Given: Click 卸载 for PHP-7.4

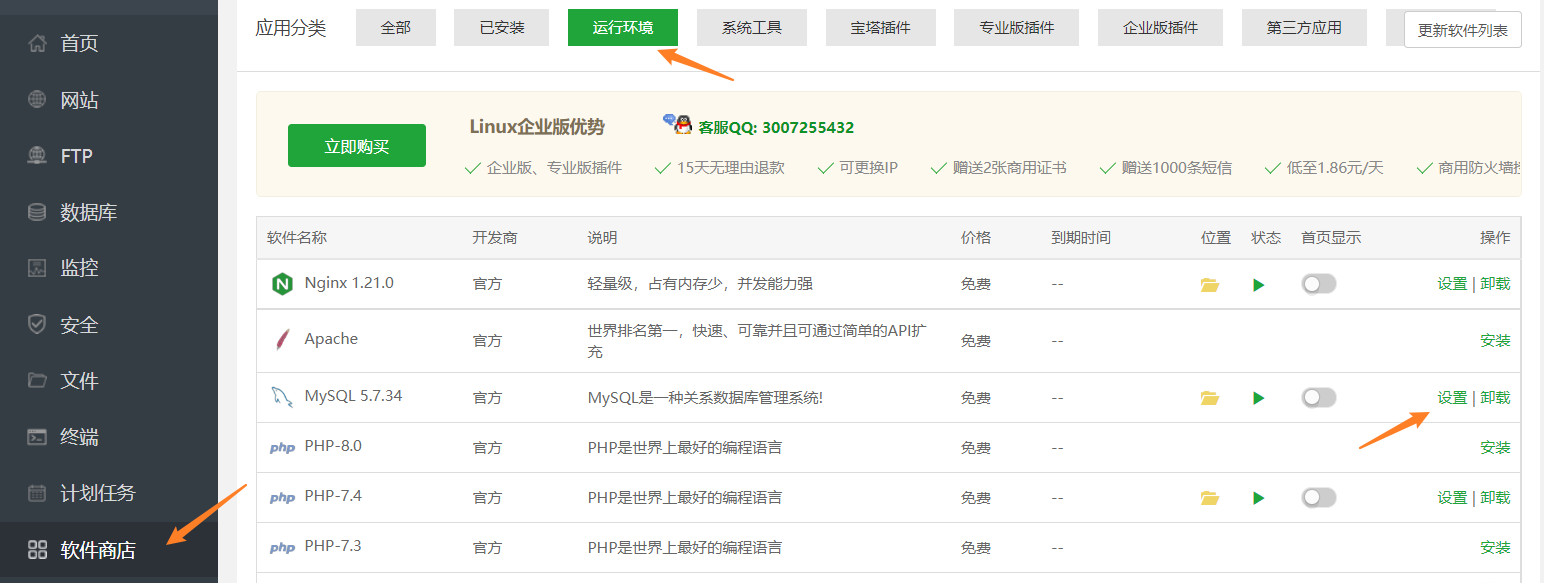Looking at the screenshot, I should [1495, 497].
